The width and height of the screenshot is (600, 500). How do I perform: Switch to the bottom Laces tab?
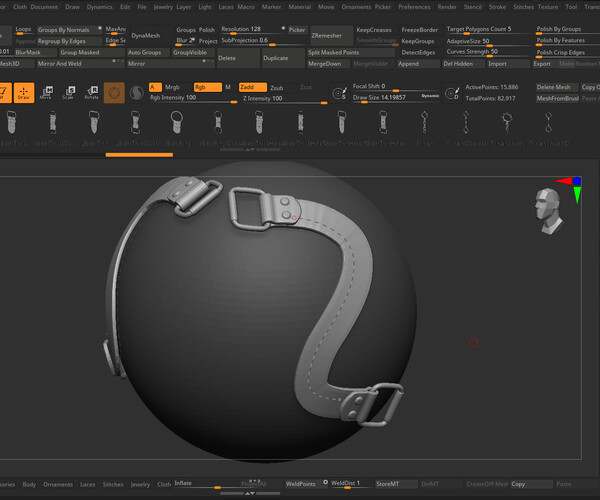click(x=88, y=484)
